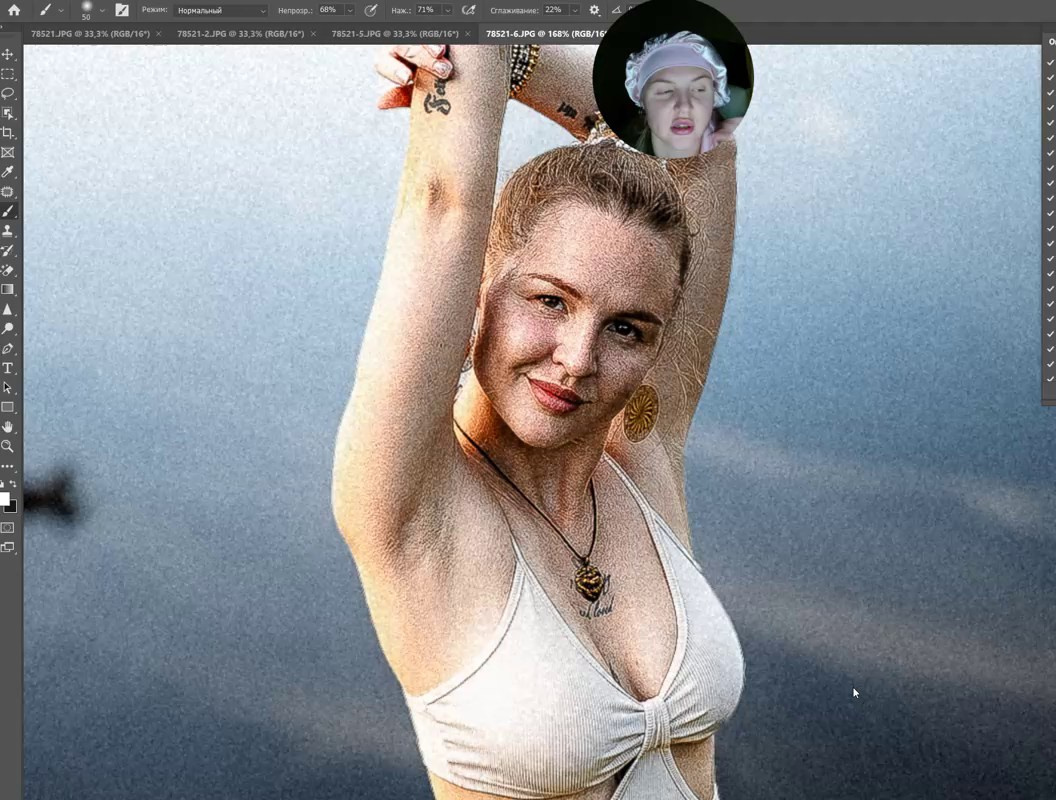Click the opacity value field showing 68%

click(x=330, y=10)
